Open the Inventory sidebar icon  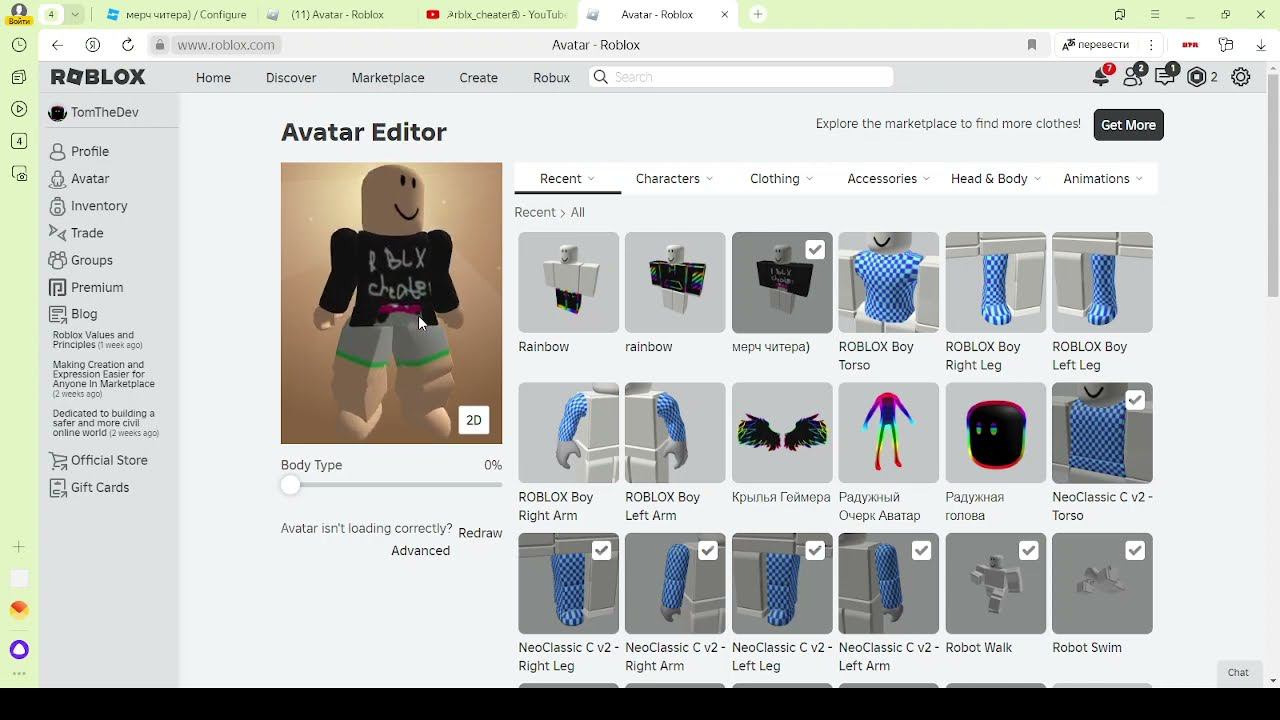58,205
